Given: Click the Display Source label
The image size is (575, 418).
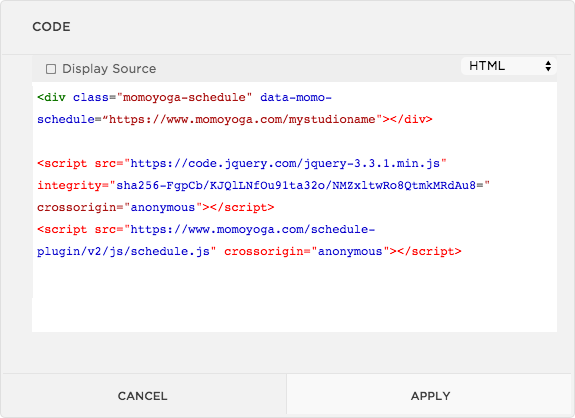Looking at the screenshot, I should (x=109, y=69).
